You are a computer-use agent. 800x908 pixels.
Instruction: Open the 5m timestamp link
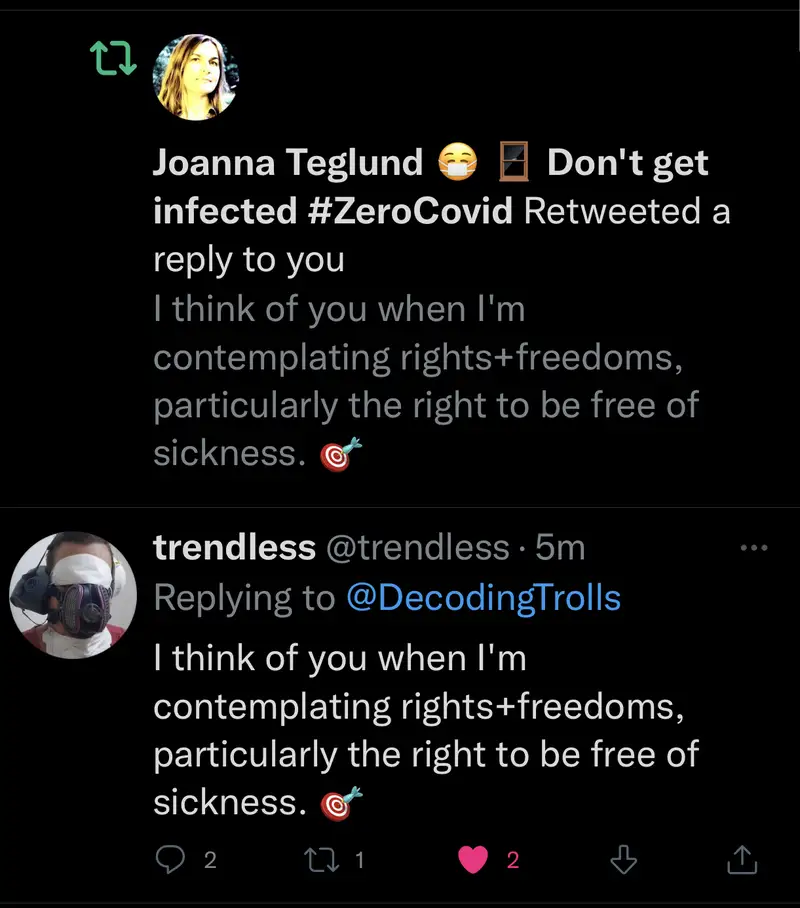(560, 547)
